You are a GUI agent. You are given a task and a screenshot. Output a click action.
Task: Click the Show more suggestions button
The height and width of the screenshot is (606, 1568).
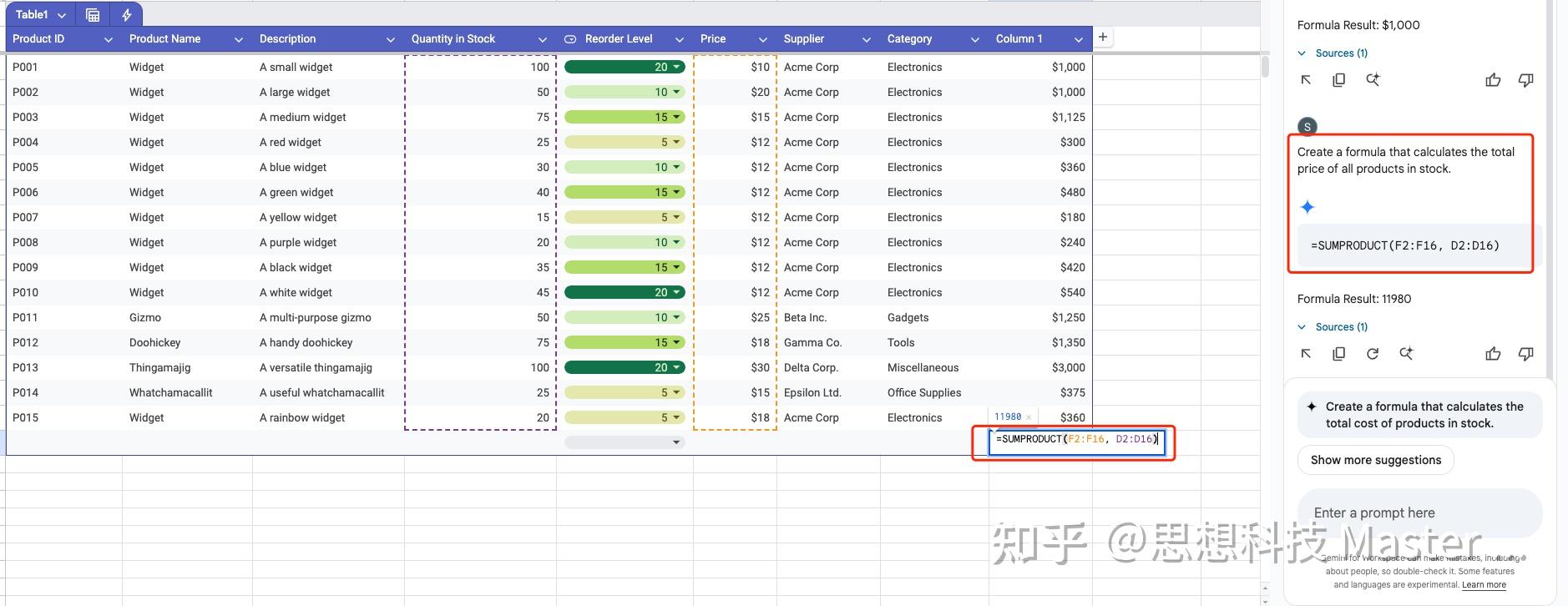click(x=1376, y=460)
